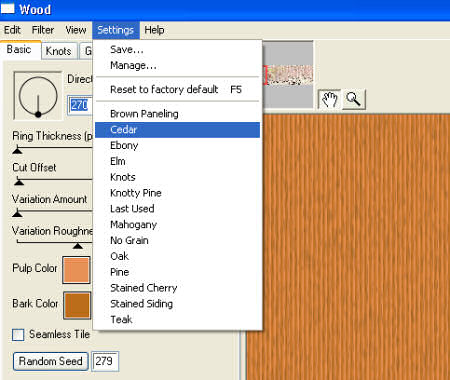
Task: Pick the Cedar preset
Action: pyautogui.click(x=177, y=130)
